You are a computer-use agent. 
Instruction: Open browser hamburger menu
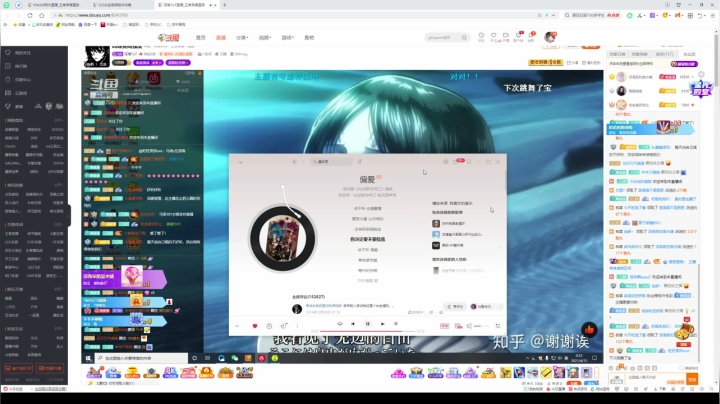point(712,15)
